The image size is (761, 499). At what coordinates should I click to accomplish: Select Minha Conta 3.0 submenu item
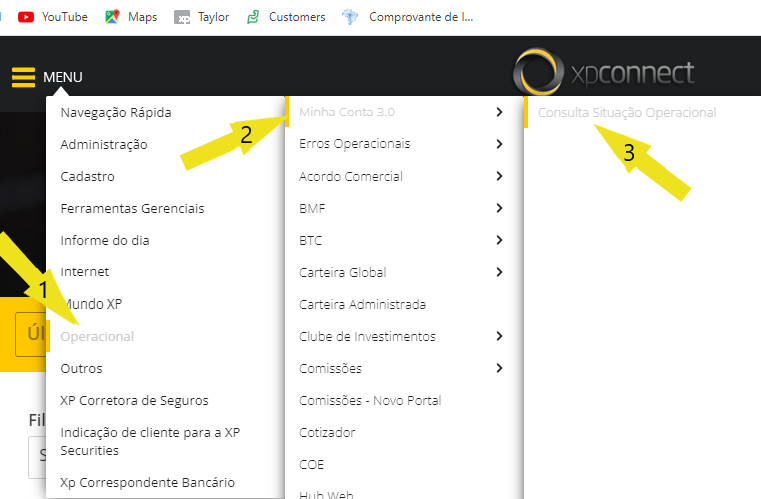click(x=347, y=112)
